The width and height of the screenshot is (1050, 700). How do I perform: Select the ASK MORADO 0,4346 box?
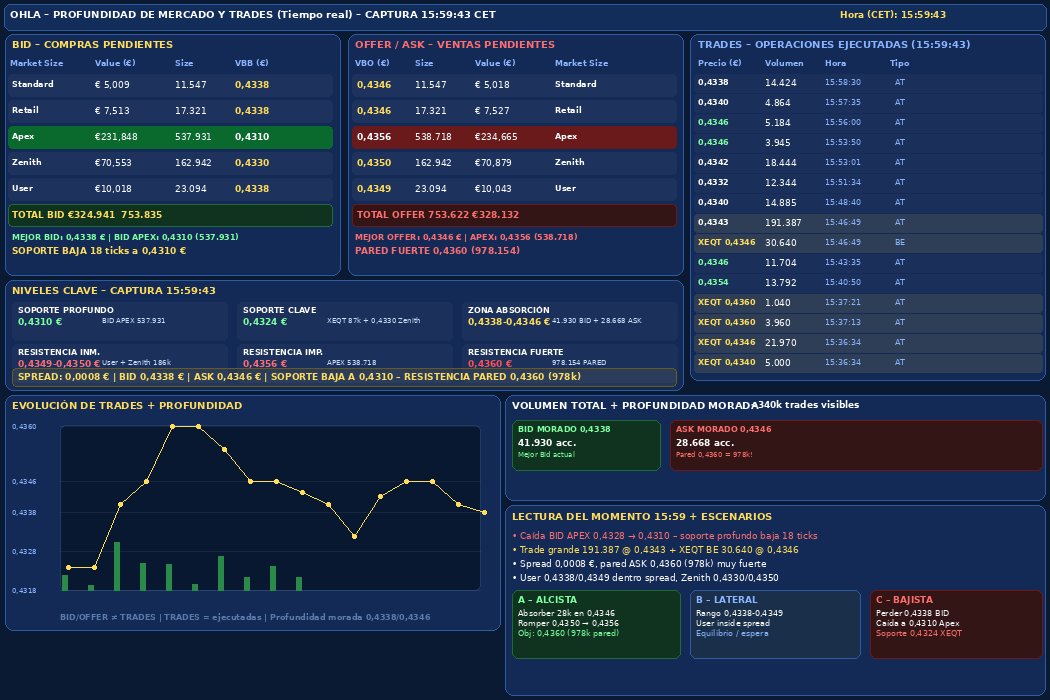click(856, 445)
